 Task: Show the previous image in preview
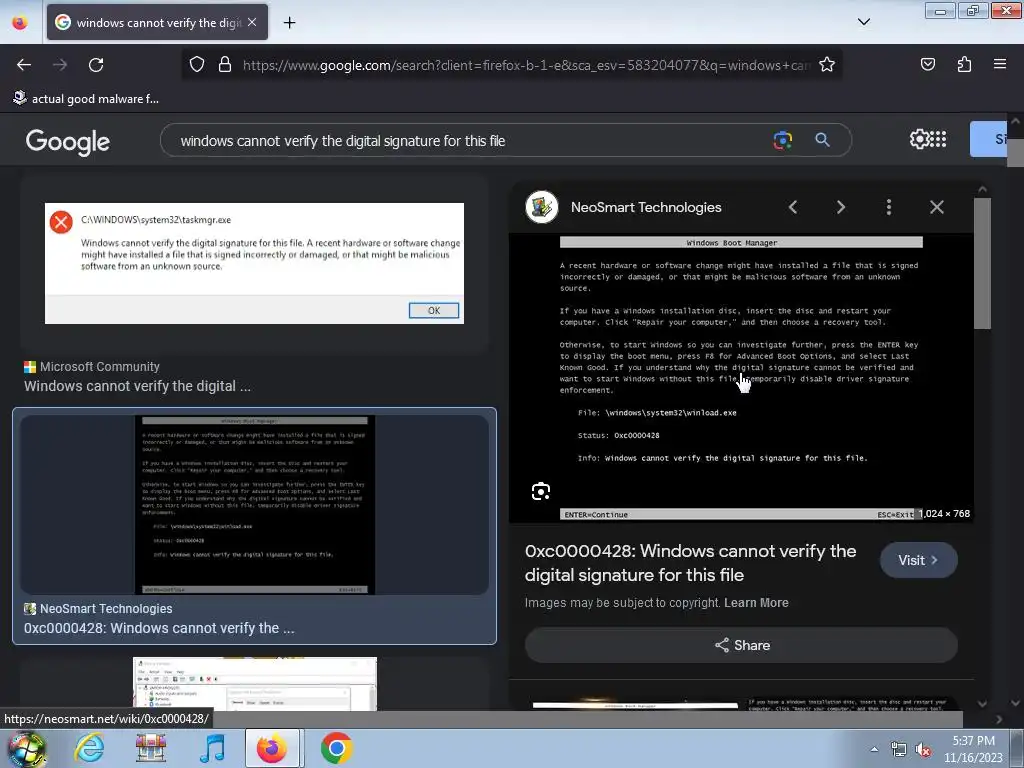click(x=793, y=207)
